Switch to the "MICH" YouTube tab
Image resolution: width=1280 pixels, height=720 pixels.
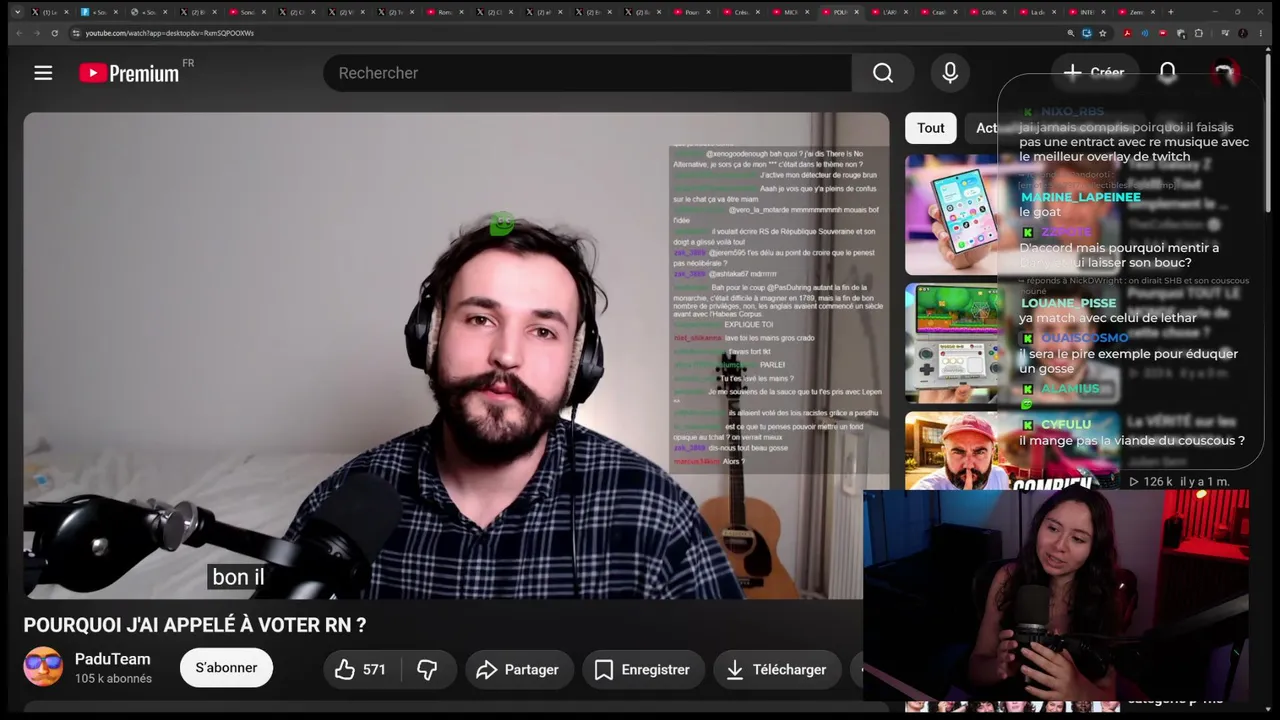coord(790,12)
